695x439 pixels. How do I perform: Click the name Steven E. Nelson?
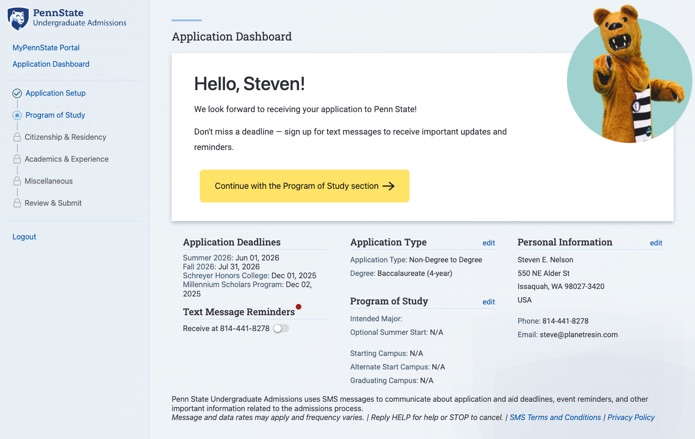pos(545,260)
